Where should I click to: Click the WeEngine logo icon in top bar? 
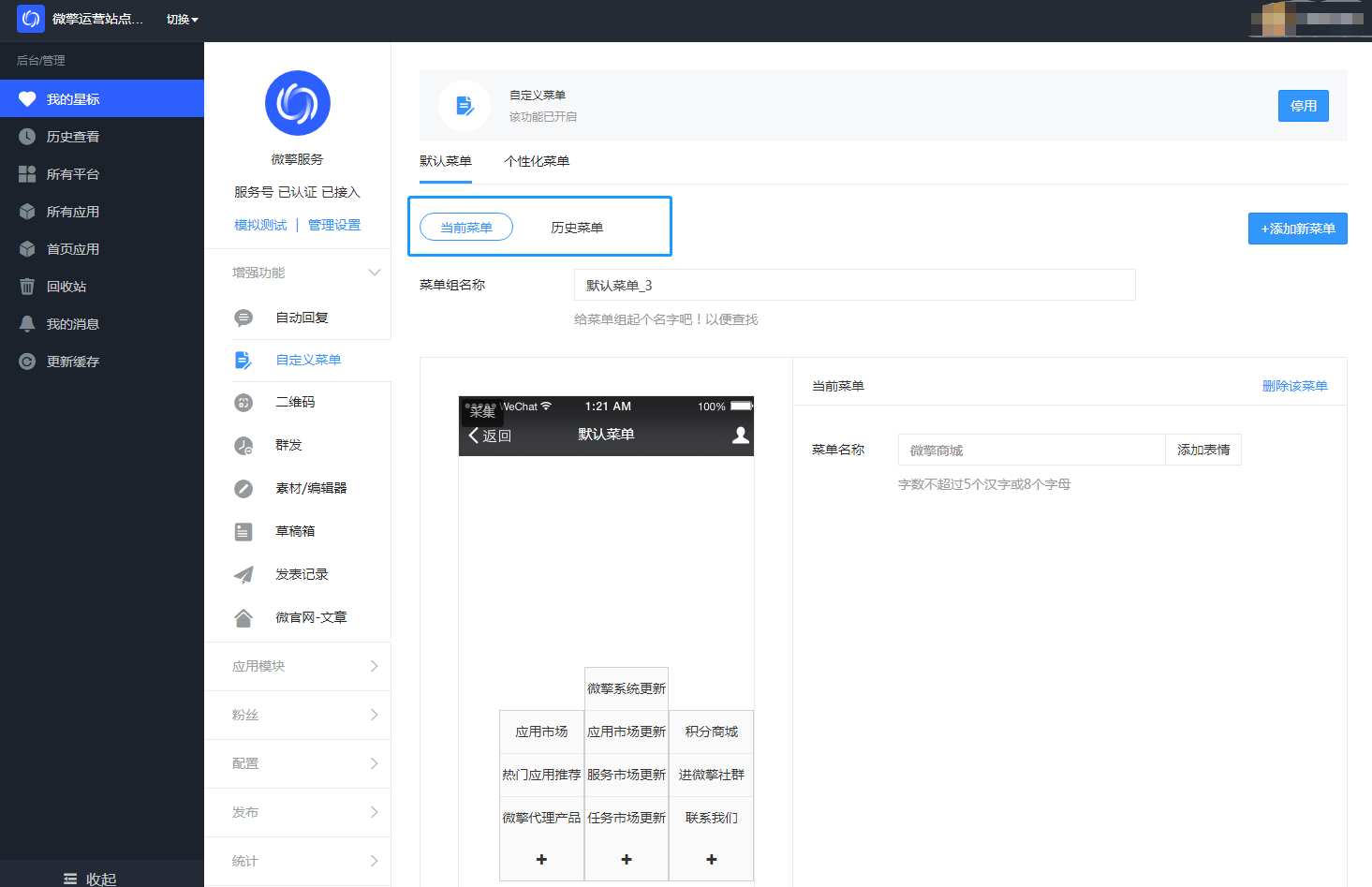pos(31,19)
